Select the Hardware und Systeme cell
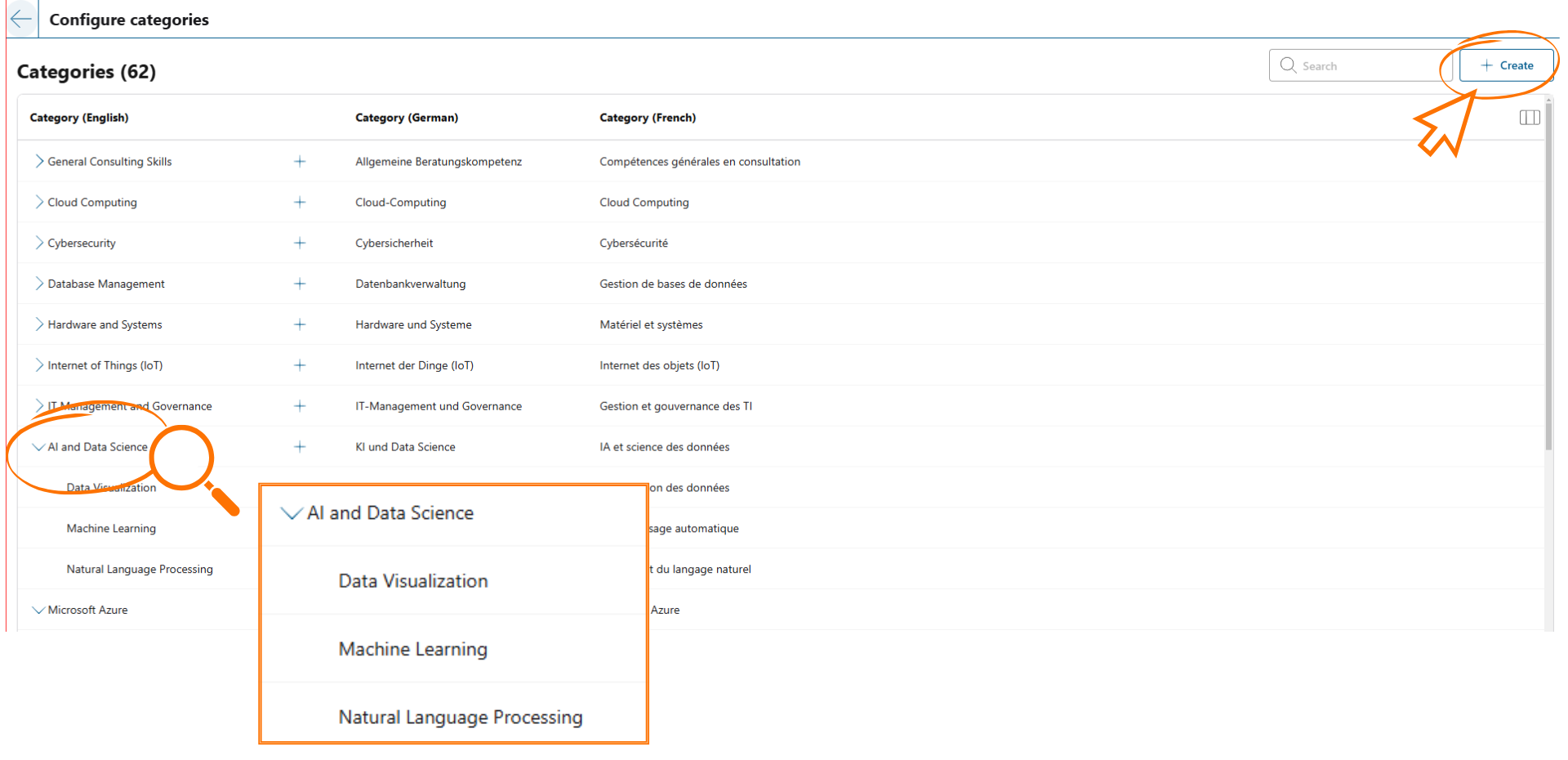 coord(413,325)
